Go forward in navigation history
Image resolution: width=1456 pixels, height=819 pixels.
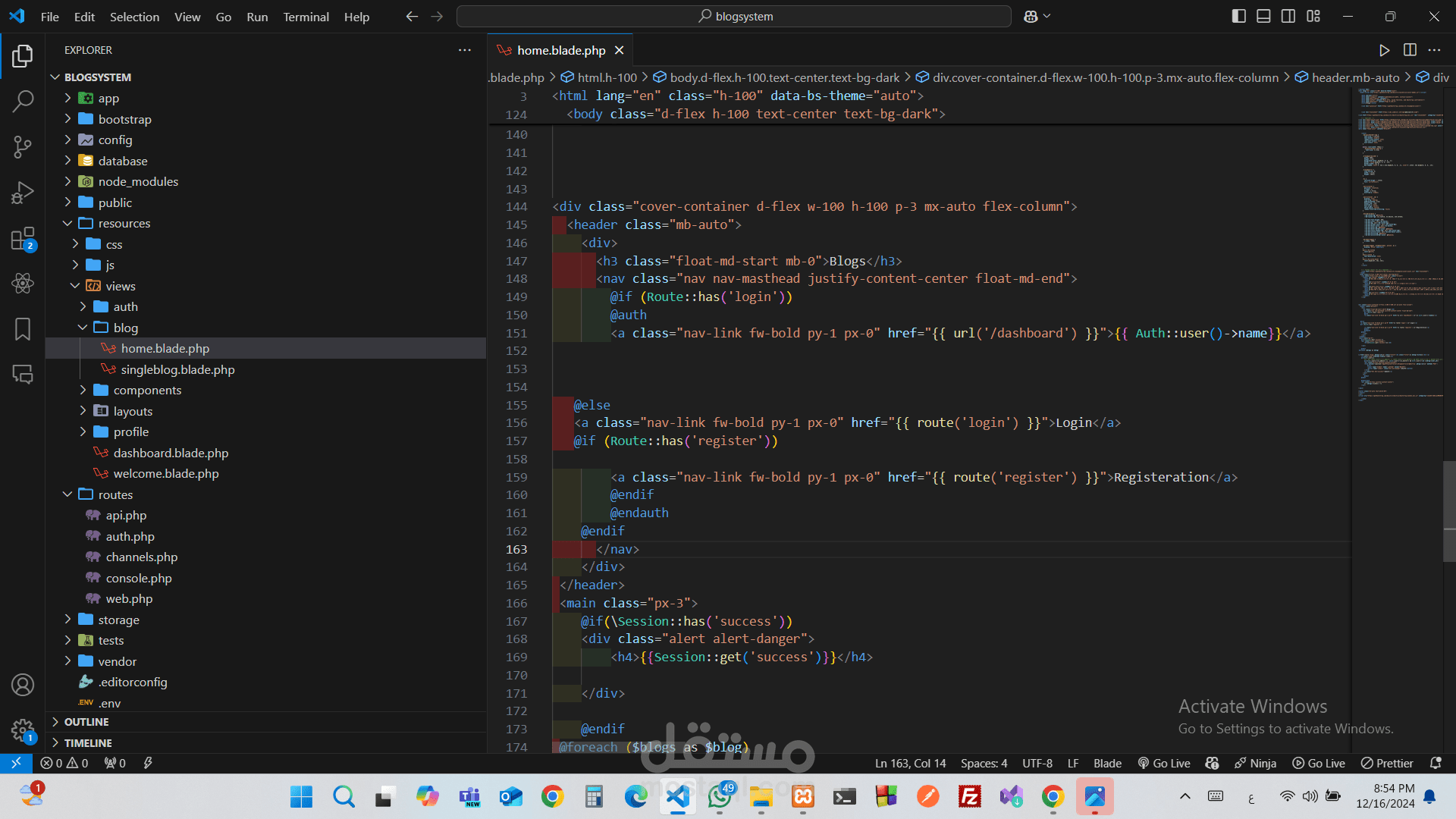(x=437, y=17)
